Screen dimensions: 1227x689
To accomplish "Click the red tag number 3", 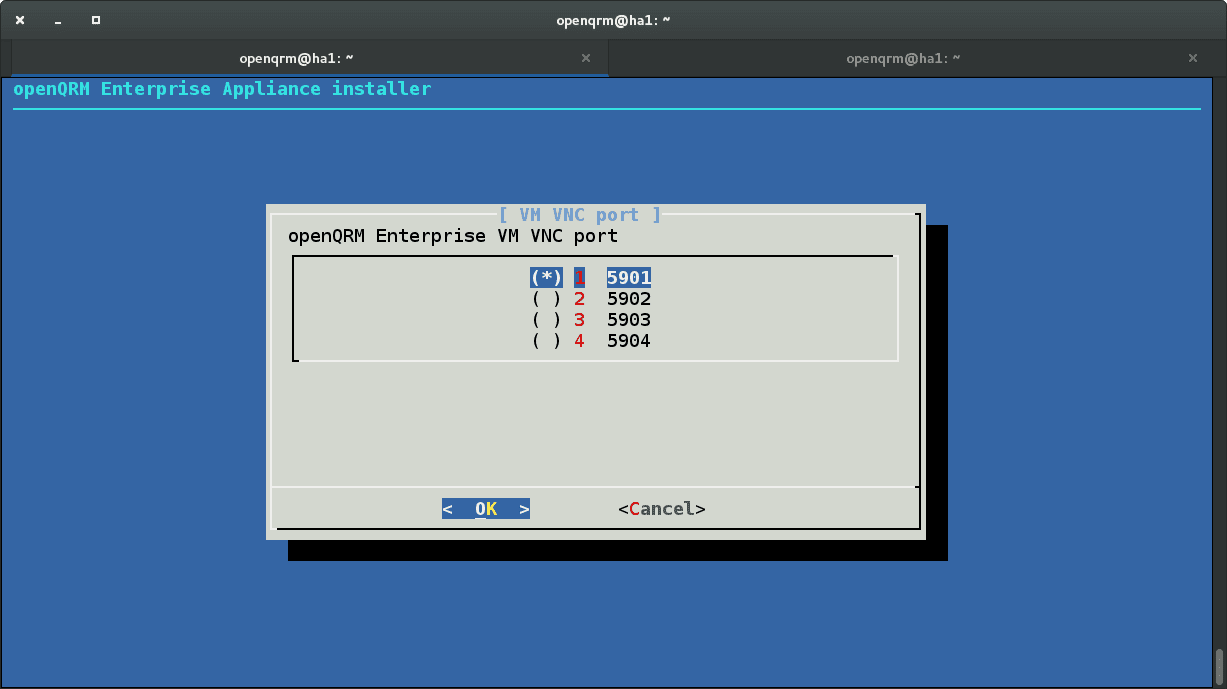I will [579, 320].
